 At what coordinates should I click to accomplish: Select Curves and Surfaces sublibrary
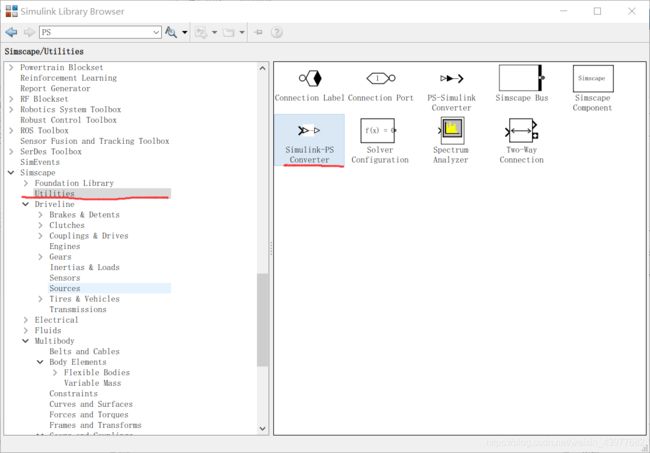(91, 404)
